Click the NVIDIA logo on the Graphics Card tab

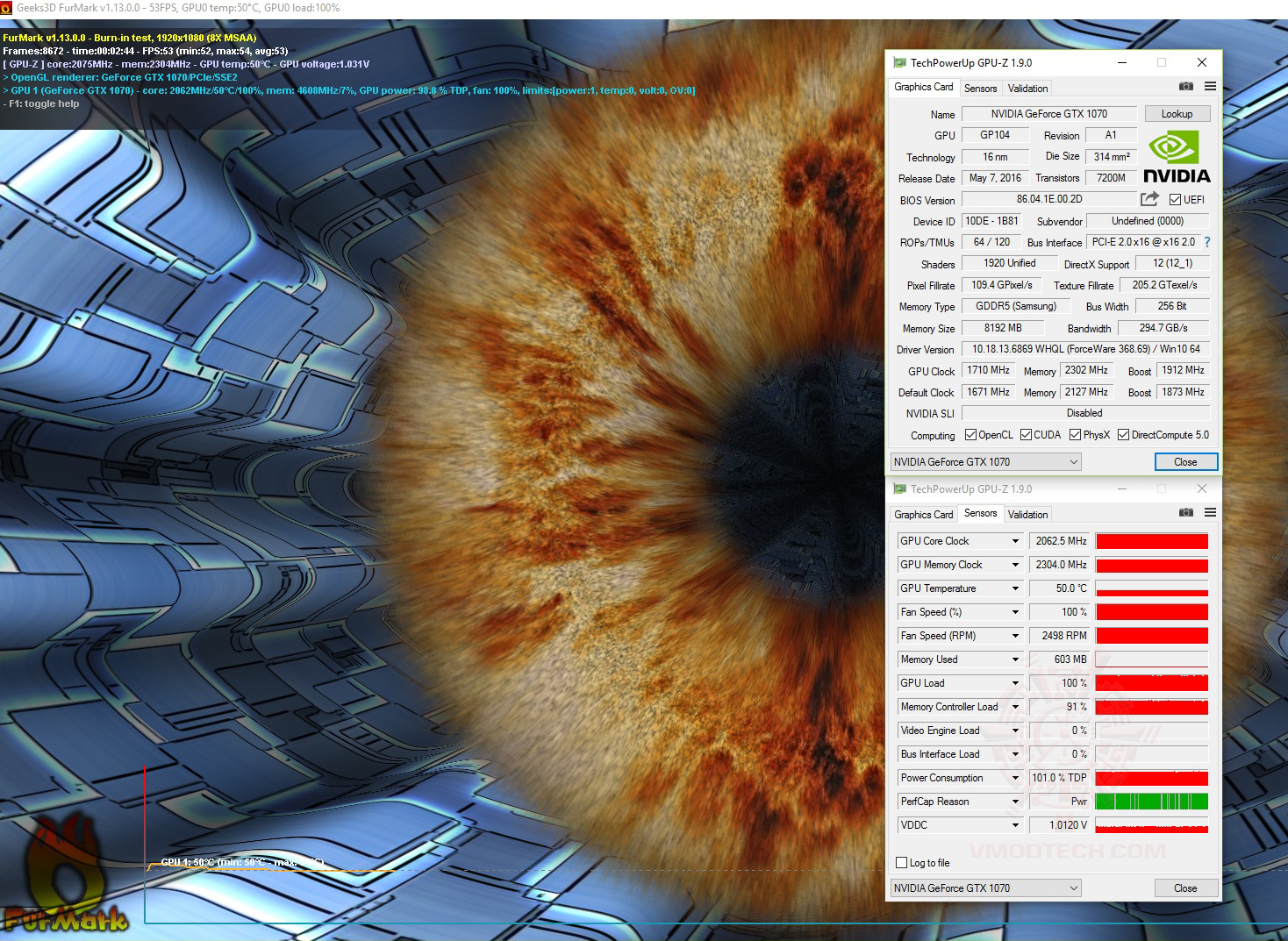tap(1177, 153)
